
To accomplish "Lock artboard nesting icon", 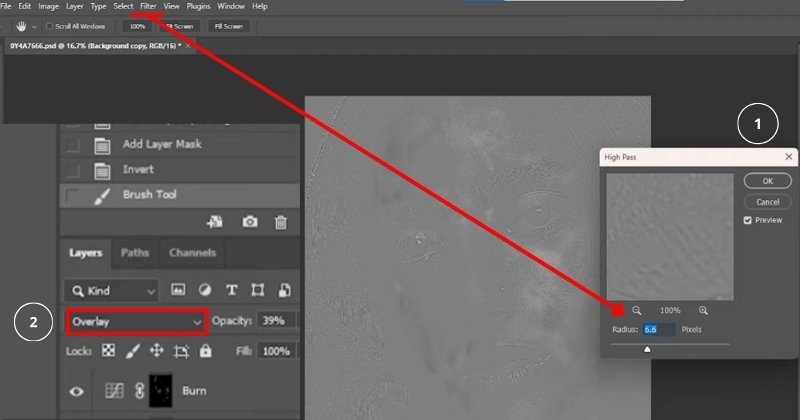I will click(181, 351).
